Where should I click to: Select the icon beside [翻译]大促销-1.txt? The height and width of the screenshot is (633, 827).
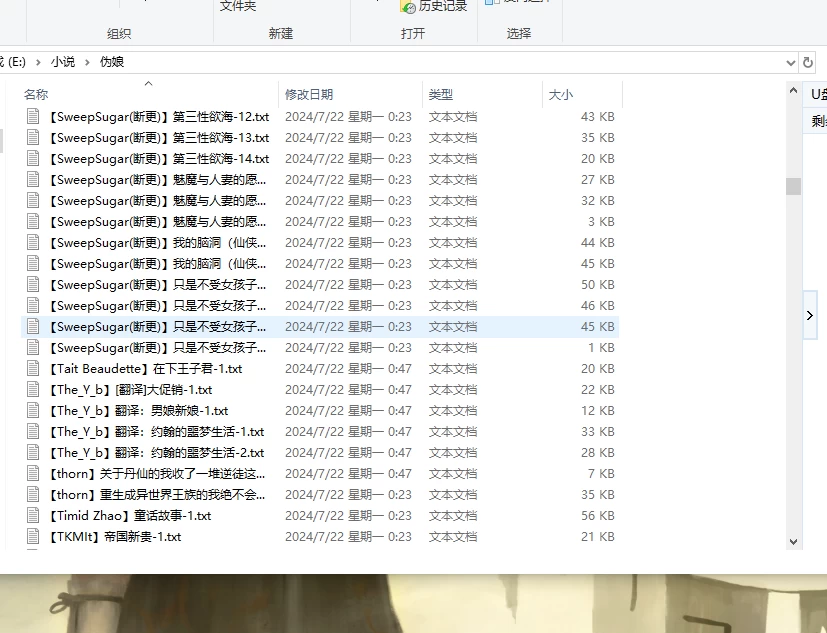pyautogui.click(x=33, y=390)
